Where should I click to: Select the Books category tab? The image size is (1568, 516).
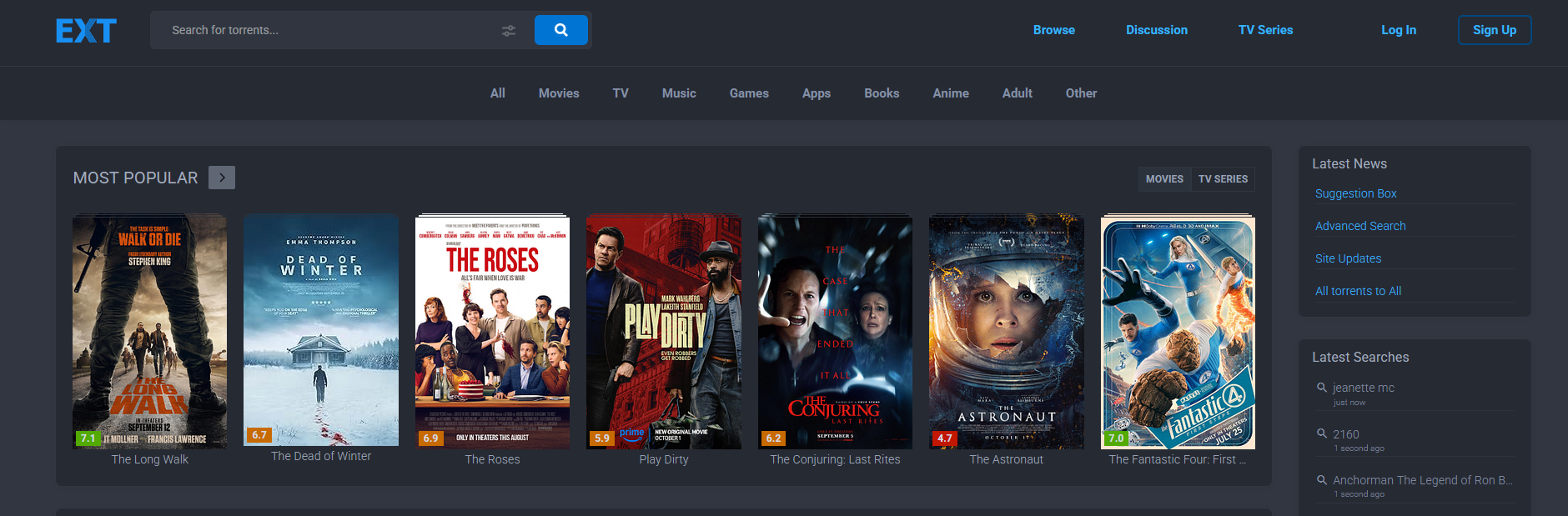click(882, 93)
